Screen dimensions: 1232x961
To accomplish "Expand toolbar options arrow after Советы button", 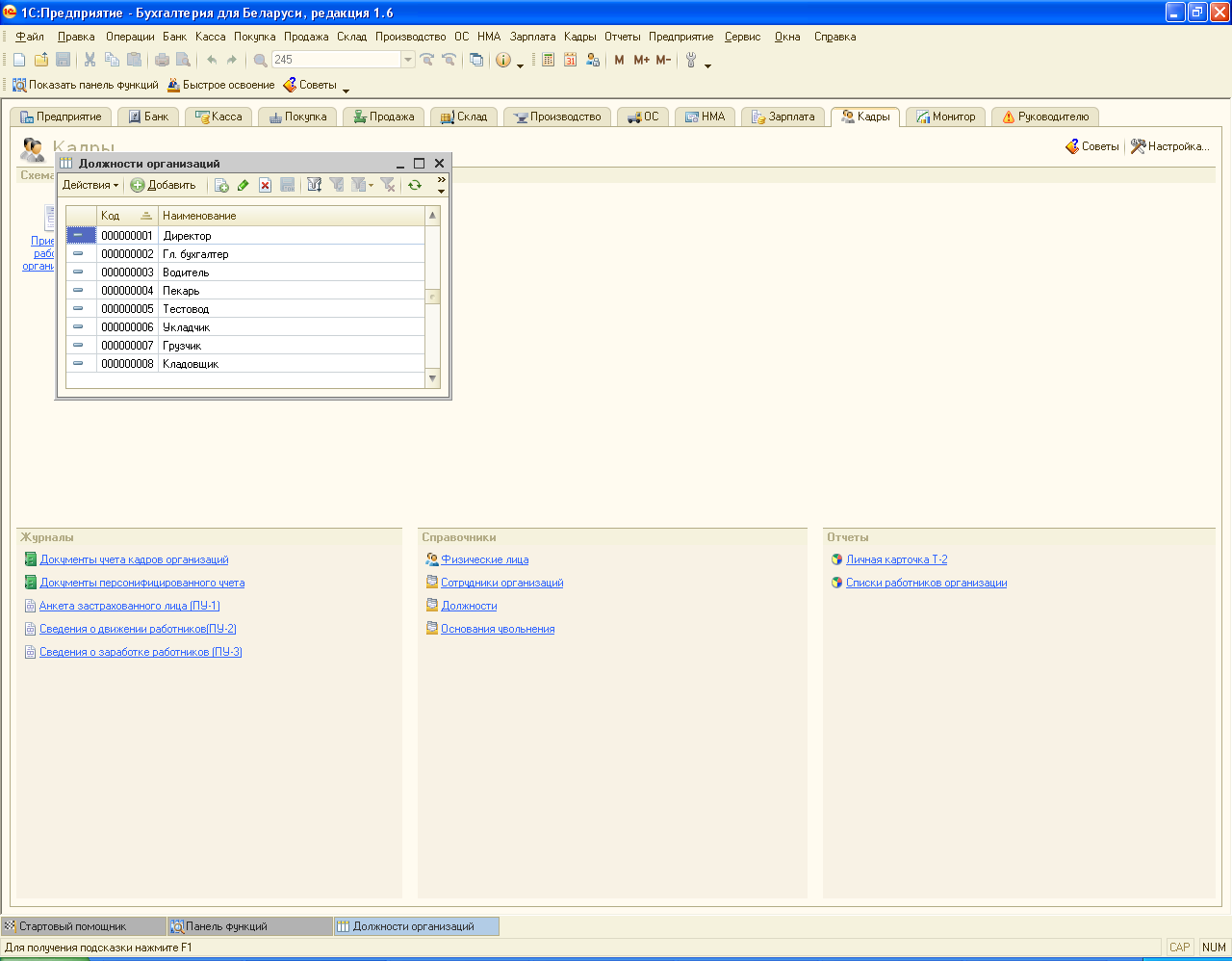I will (x=346, y=91).
